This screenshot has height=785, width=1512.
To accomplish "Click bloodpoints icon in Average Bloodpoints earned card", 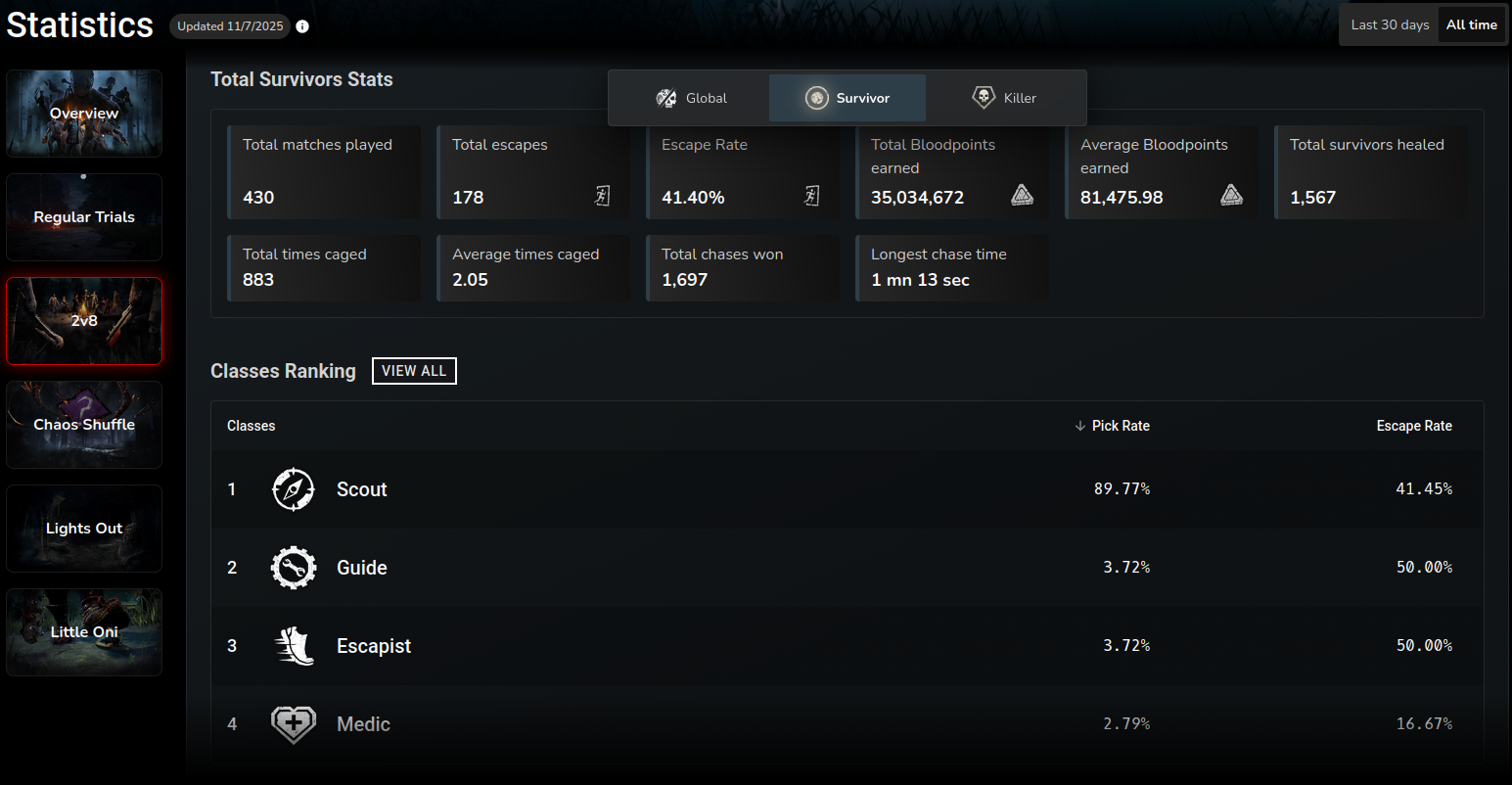I will point(1231,196).
